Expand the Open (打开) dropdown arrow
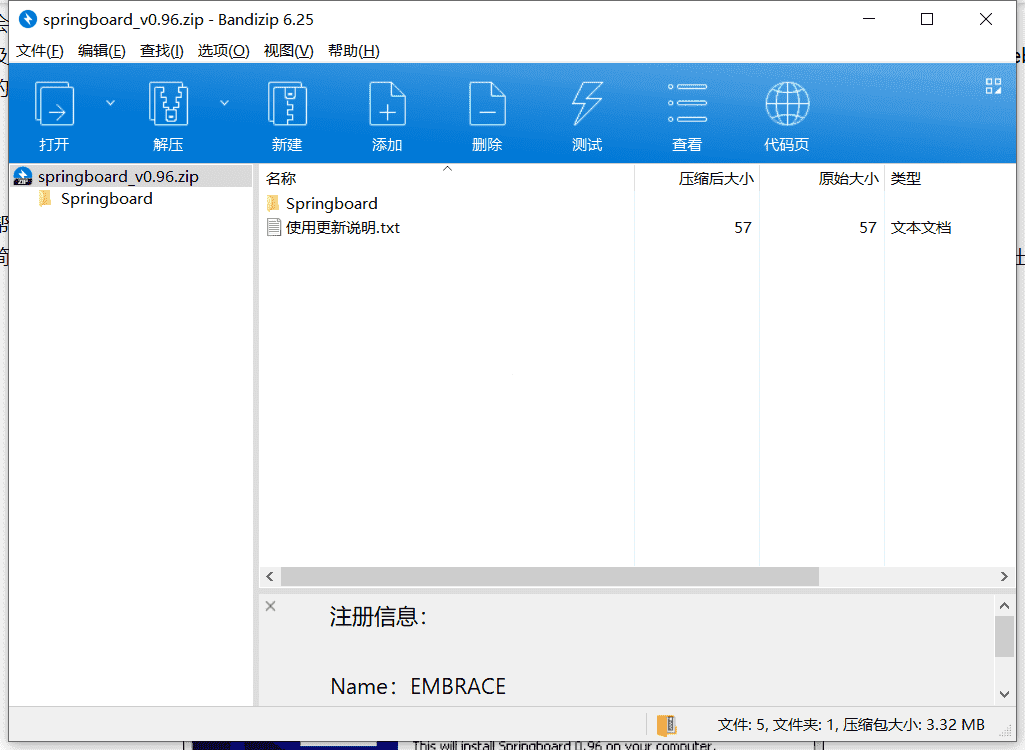 click(x=110, y=103)
